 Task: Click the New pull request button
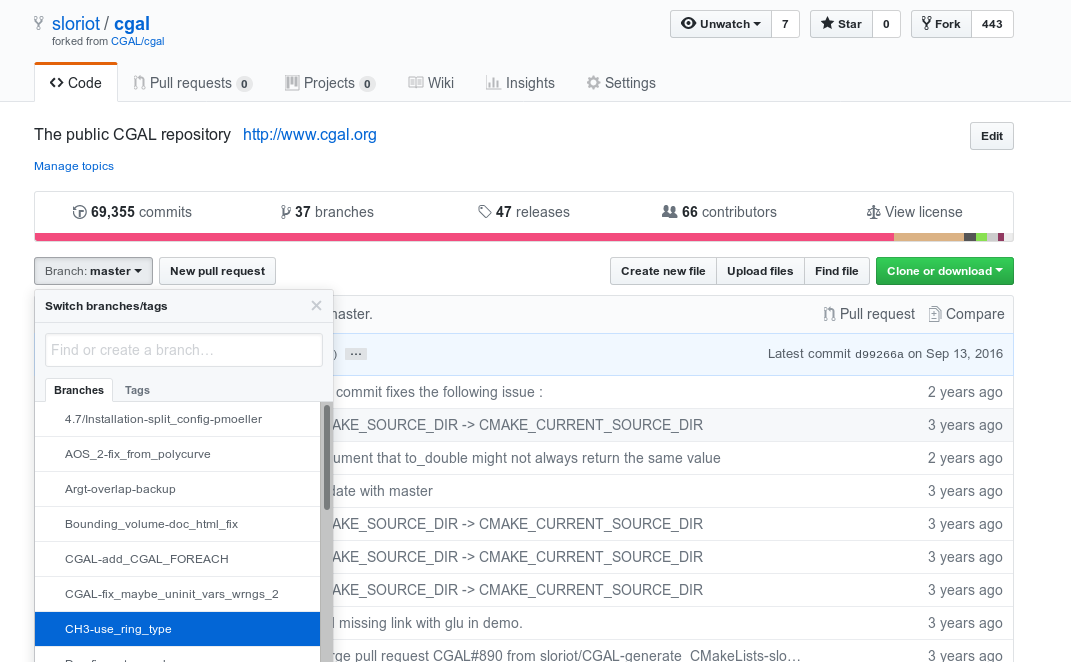pos(217,271)
